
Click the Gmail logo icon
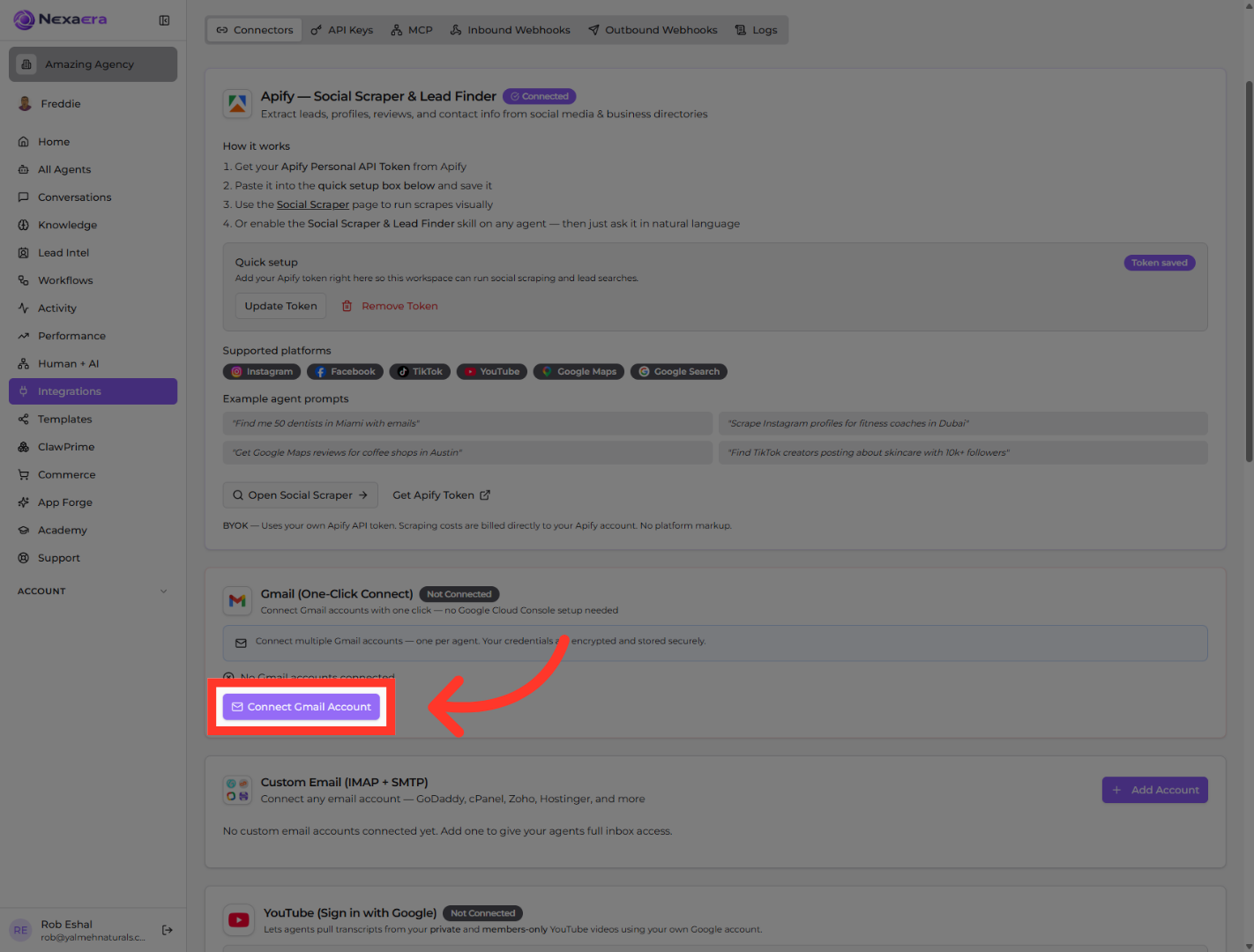coord(237,601)
